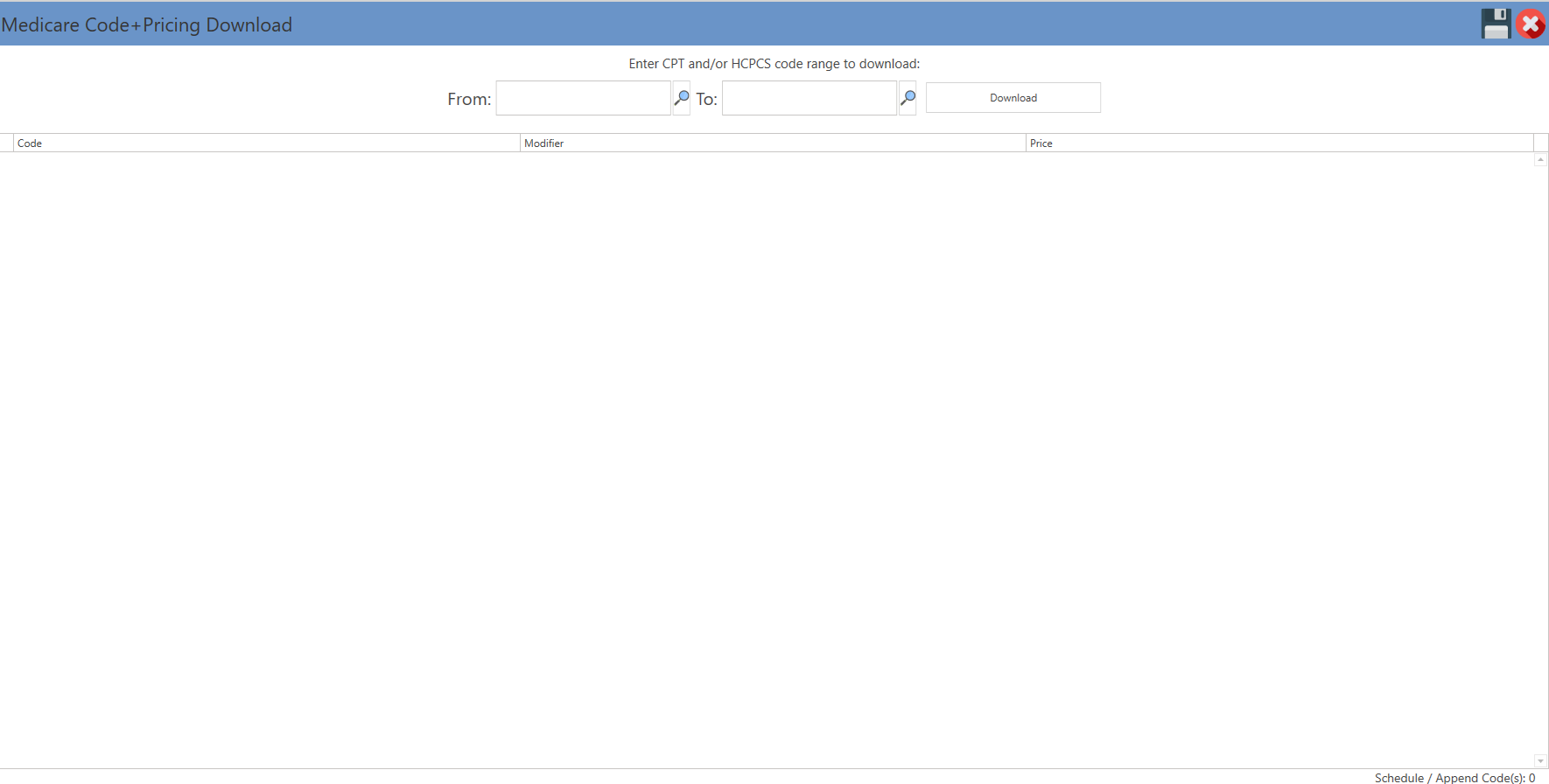Click the 'Enter CPT and/or HCPCS code range' text
This screenshot has height=784, width=1549.
pos(774,64)
